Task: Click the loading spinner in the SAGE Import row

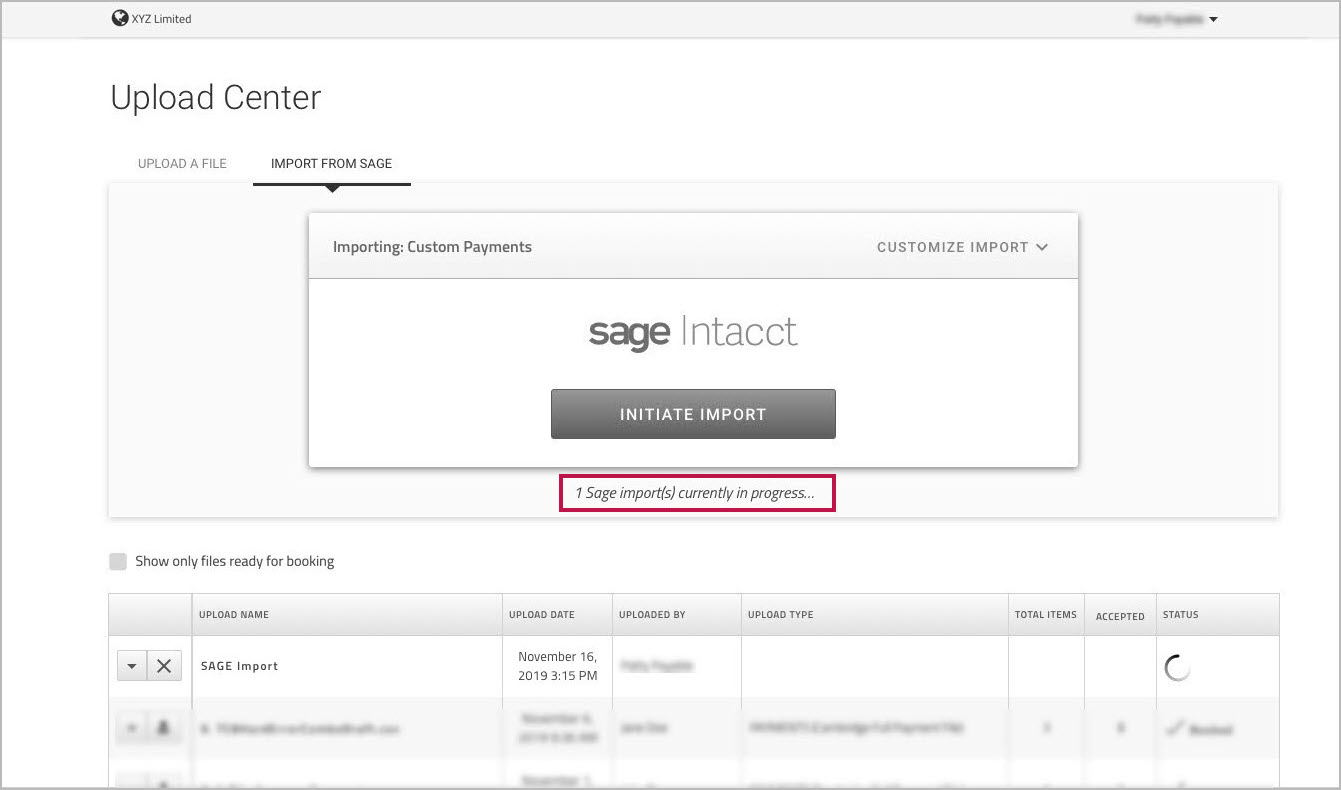Action: point(1177,668)
